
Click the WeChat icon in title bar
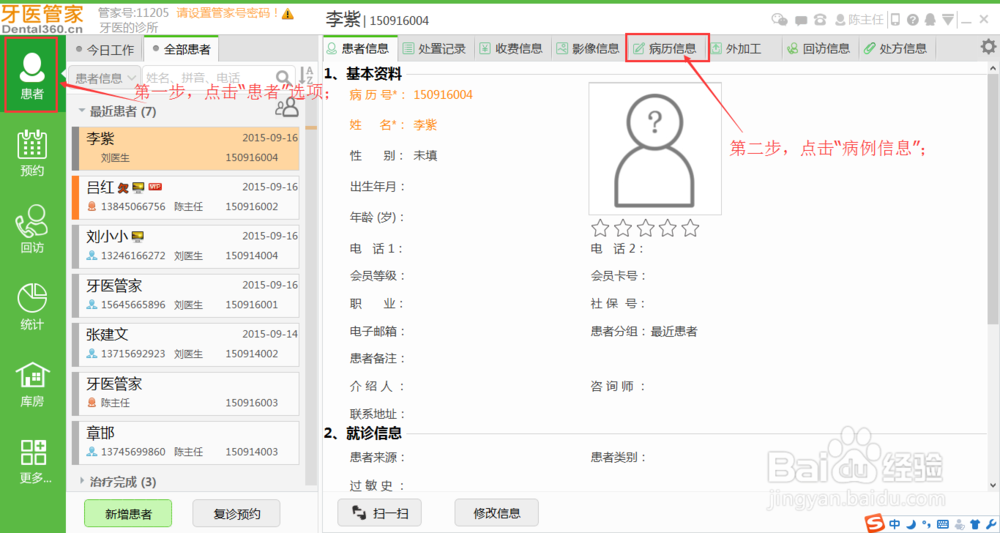coord(779,20)
